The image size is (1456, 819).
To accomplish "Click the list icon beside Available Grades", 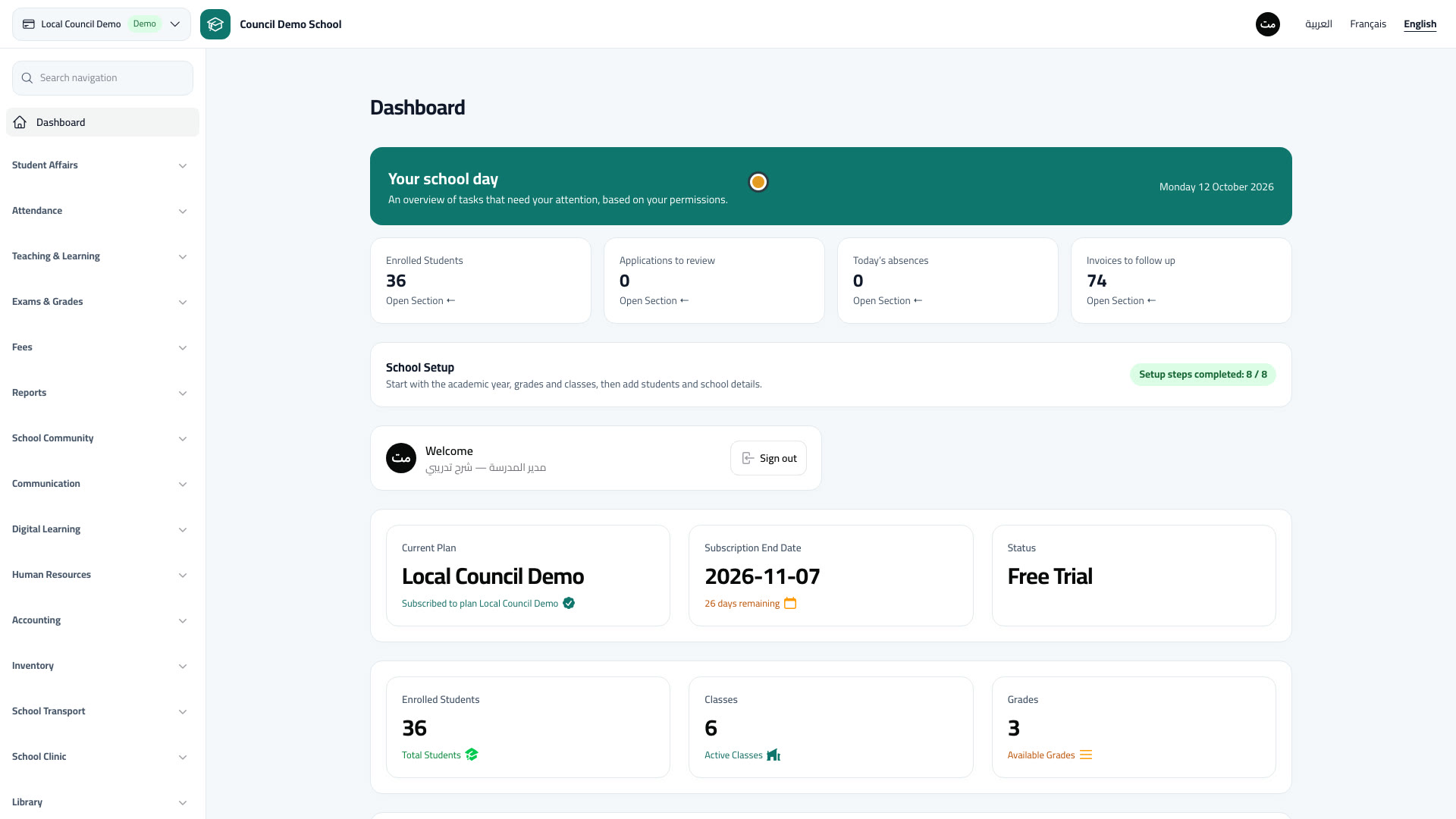I will pyautogui.click(x=1086, y=755).
